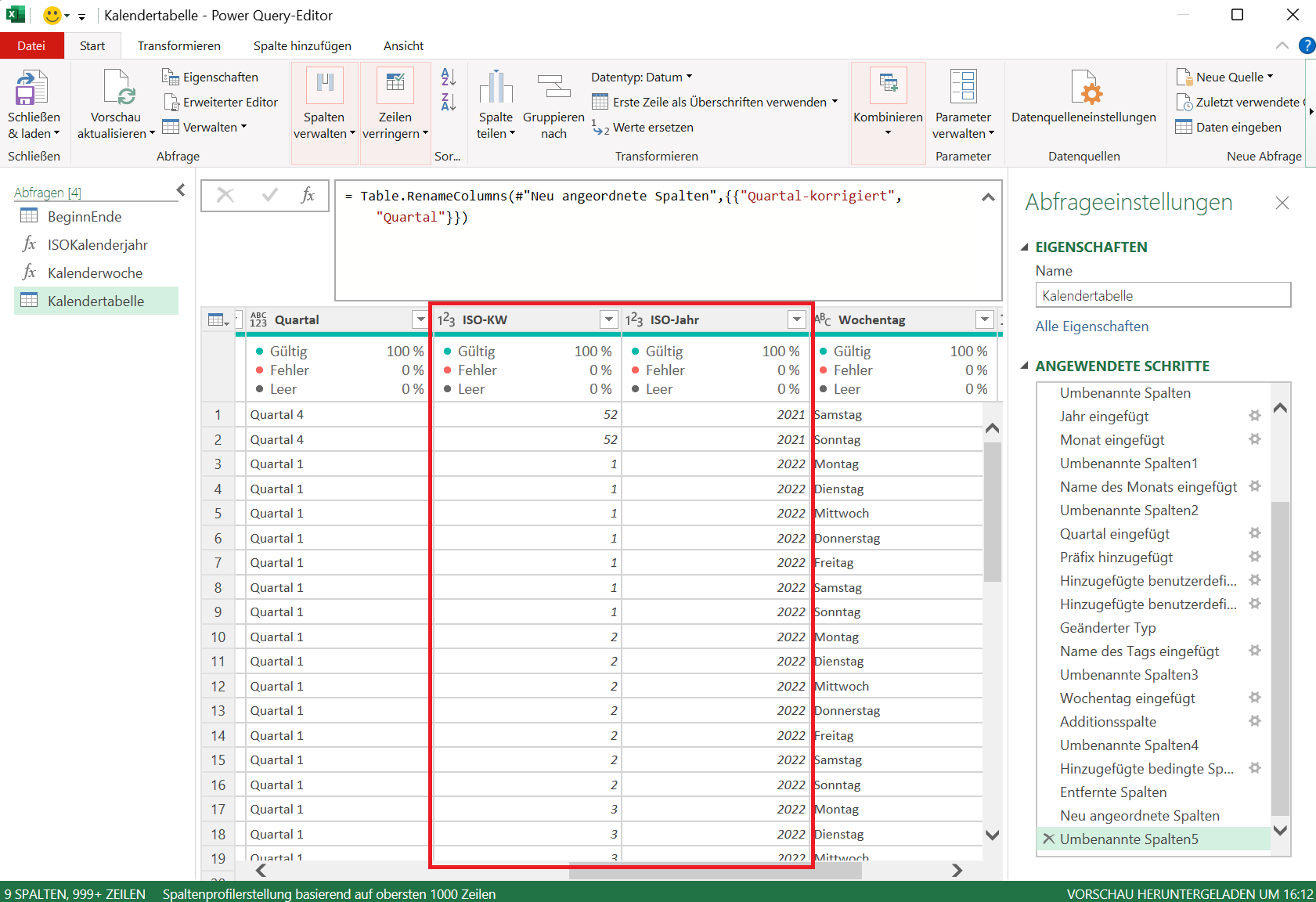Open gear settings for Quartal eingefügt step
The image size is (1316, 902).
[x=1255, y=533]
